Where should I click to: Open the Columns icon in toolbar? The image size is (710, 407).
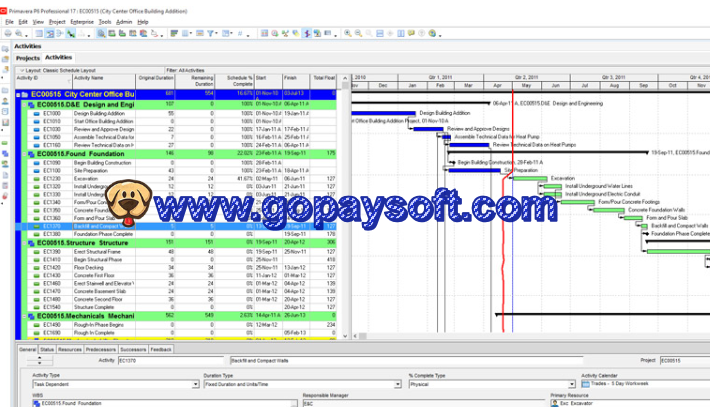pyautogui.click(x=185, y=34)
